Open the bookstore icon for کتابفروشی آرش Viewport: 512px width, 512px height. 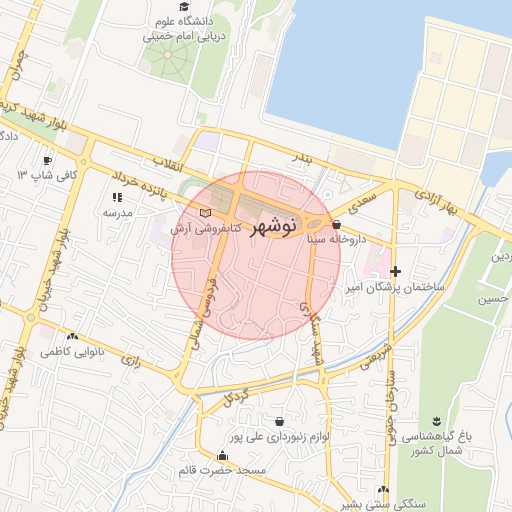point(205,213)
